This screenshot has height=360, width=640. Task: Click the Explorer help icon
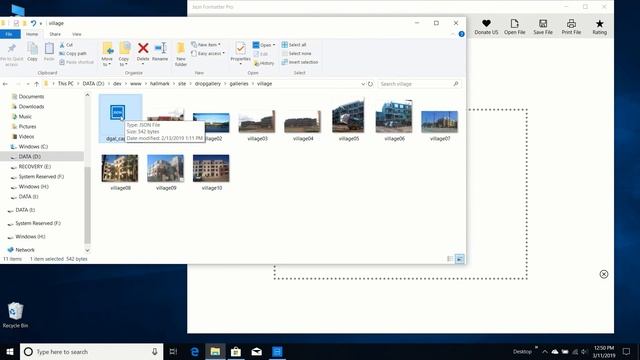pos(461,34)
